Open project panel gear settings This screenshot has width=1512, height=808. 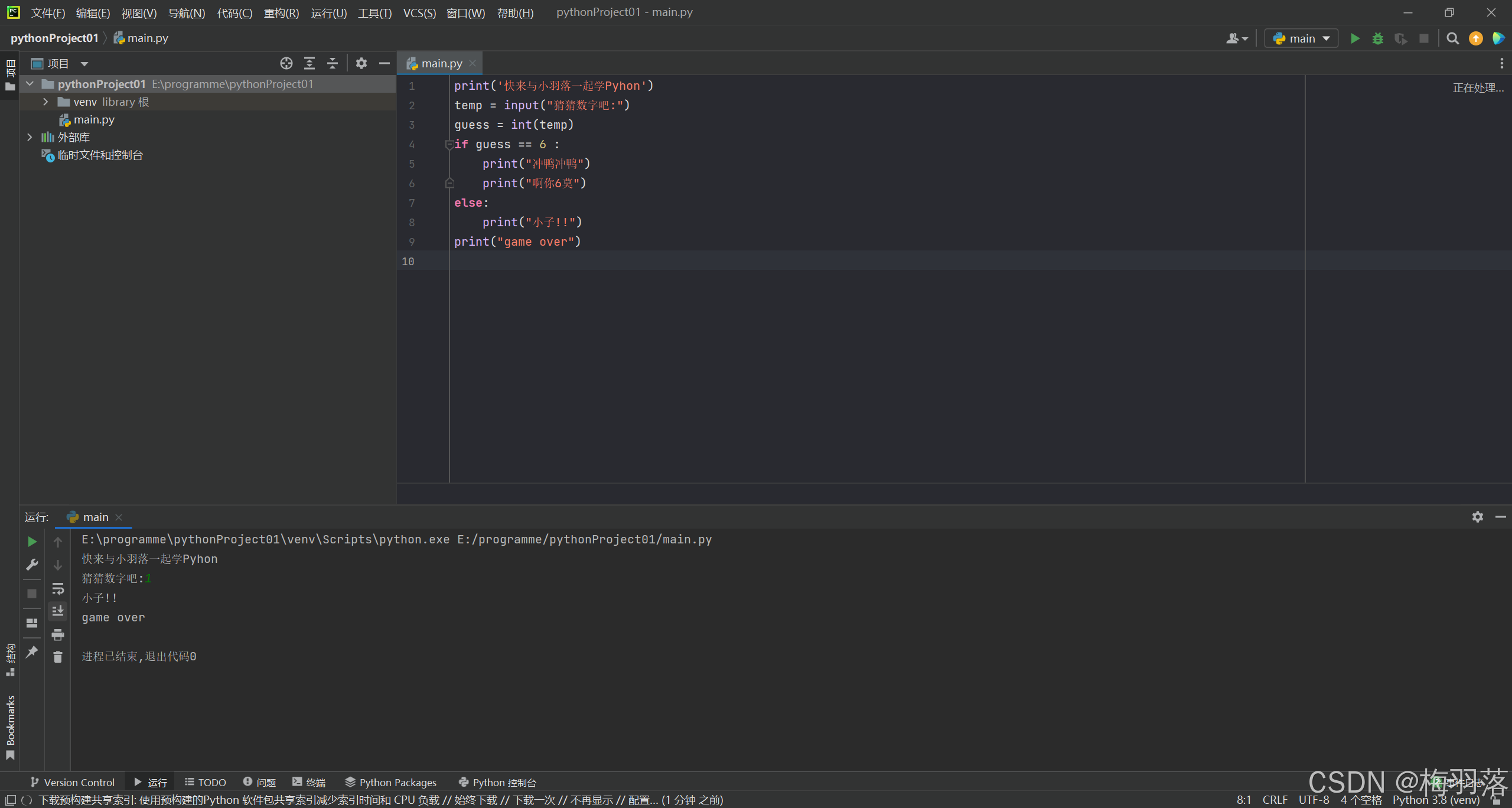pos(361,63)
